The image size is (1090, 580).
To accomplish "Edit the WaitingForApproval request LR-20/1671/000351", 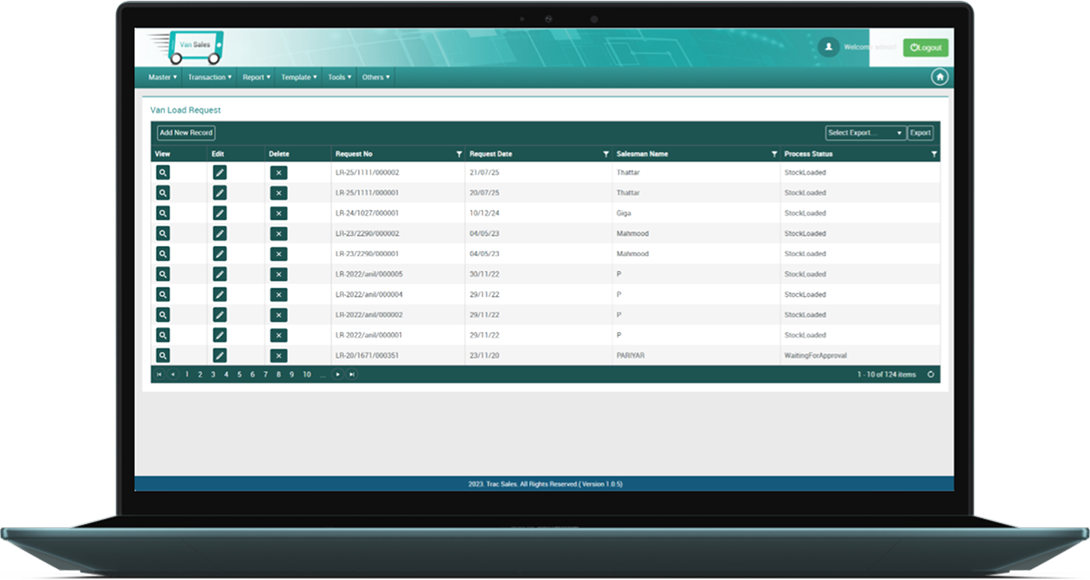I will (220, 355).
